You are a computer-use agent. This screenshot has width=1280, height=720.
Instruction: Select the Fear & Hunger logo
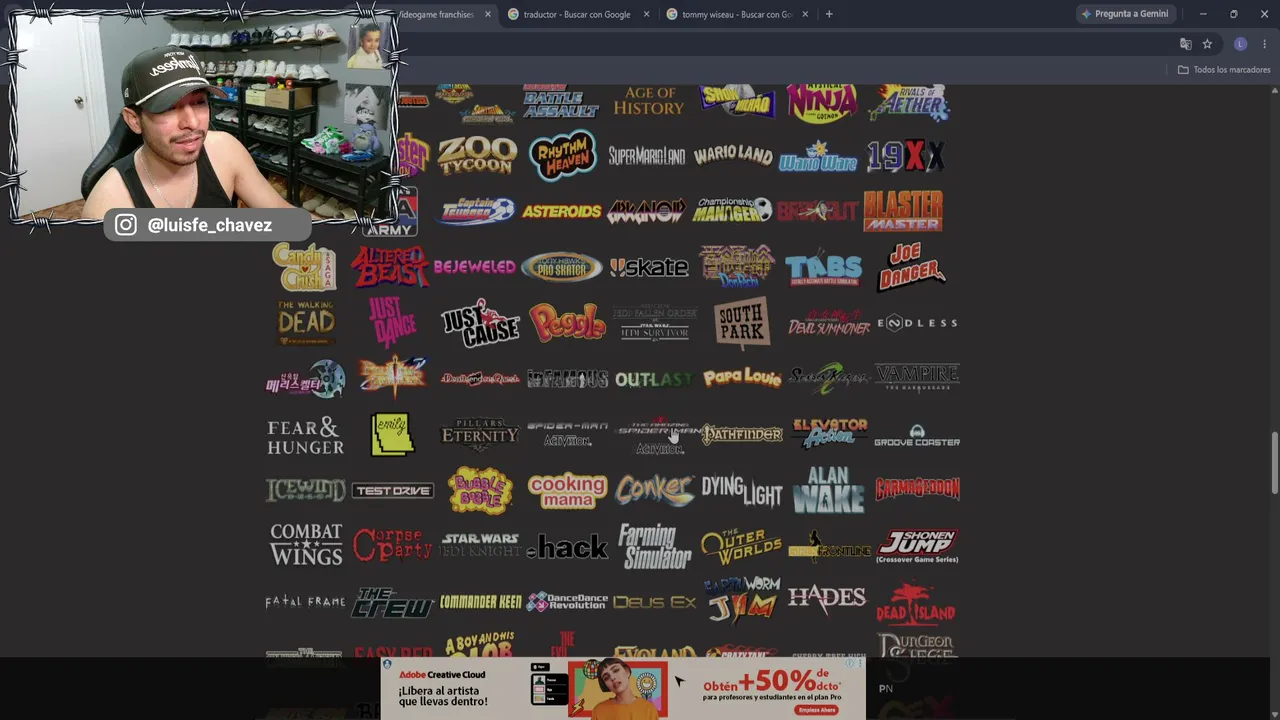305,436
